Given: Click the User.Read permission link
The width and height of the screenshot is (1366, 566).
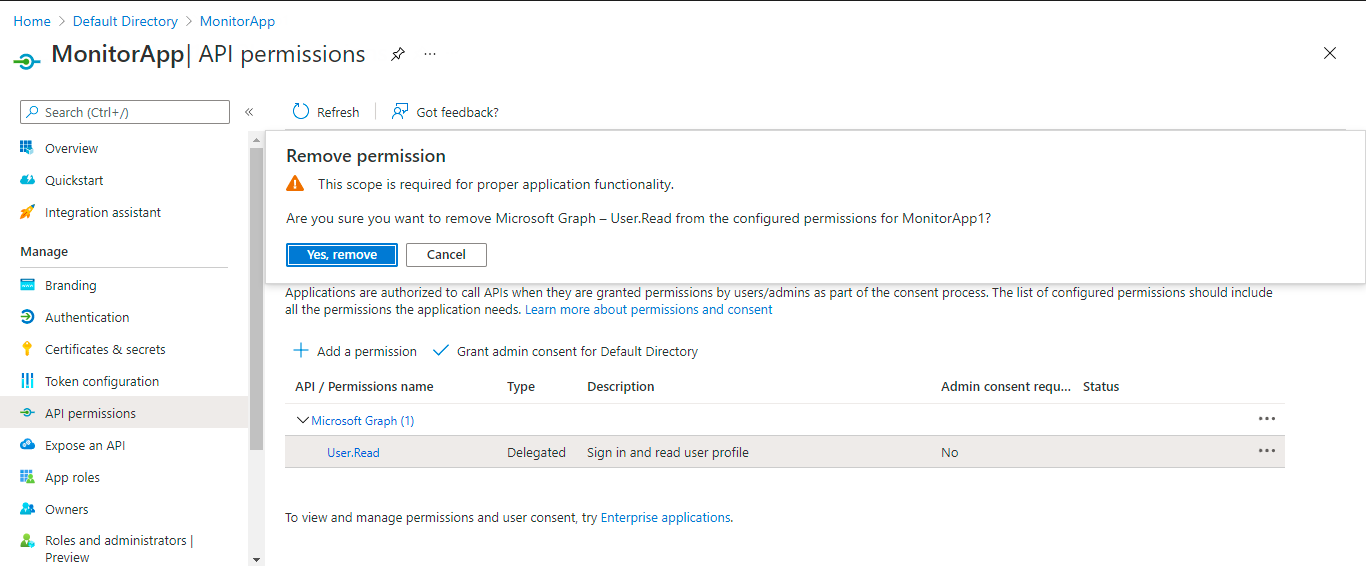Looking at the screenshot, I should point(353,453).
